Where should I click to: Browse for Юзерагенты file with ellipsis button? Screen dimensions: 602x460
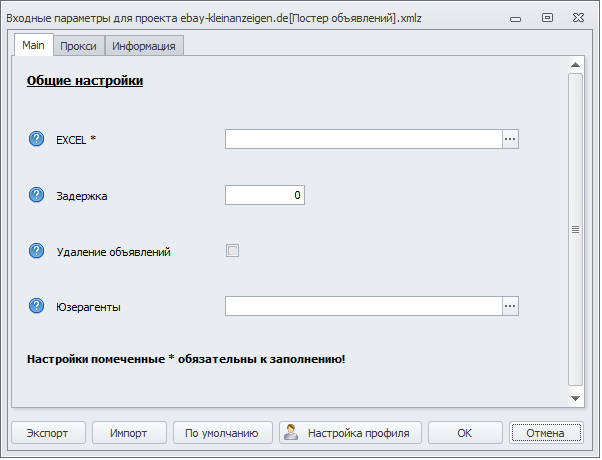510,306
